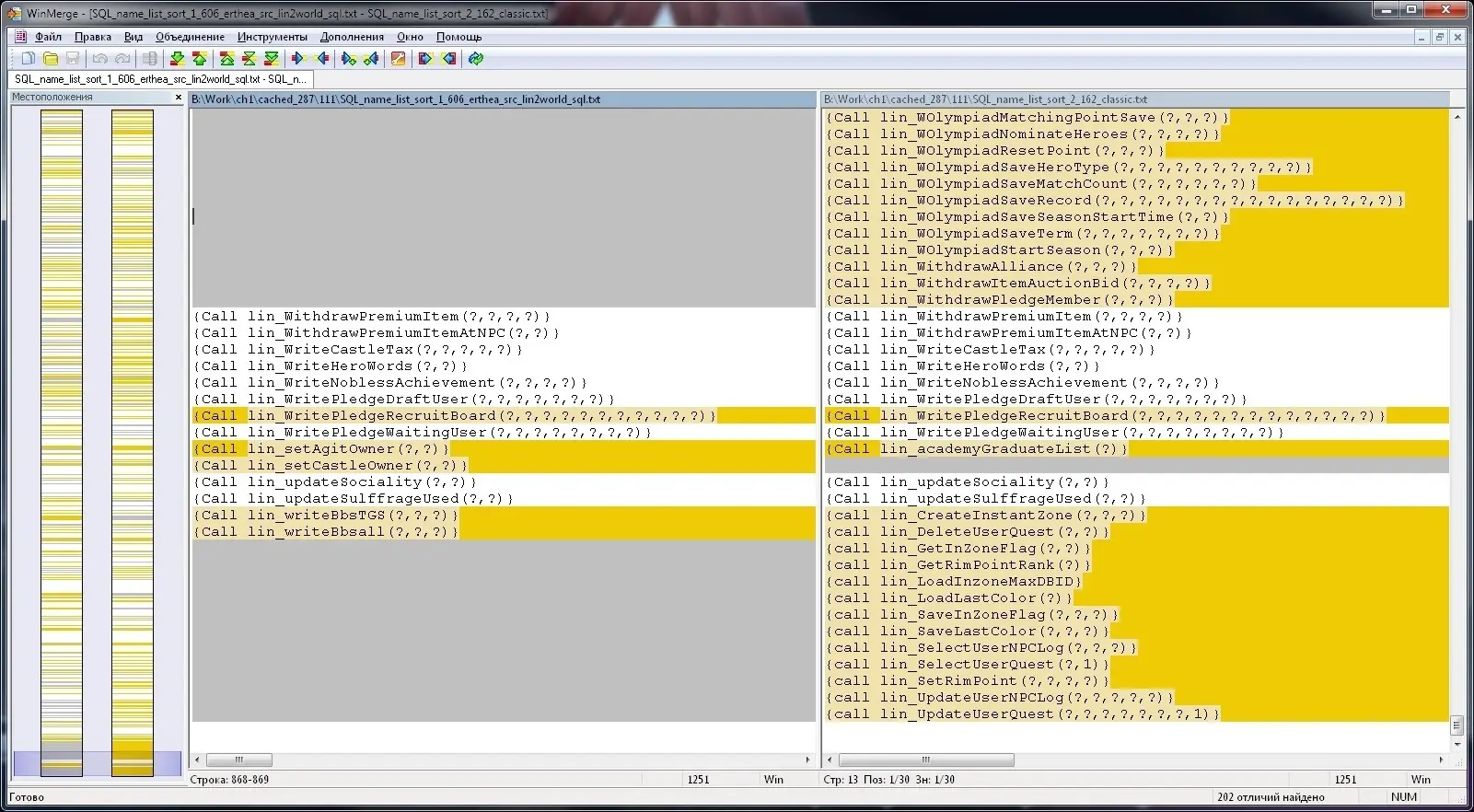Copy the difference to the right
The image size is (1474, 812).
(x=297, y=59)
